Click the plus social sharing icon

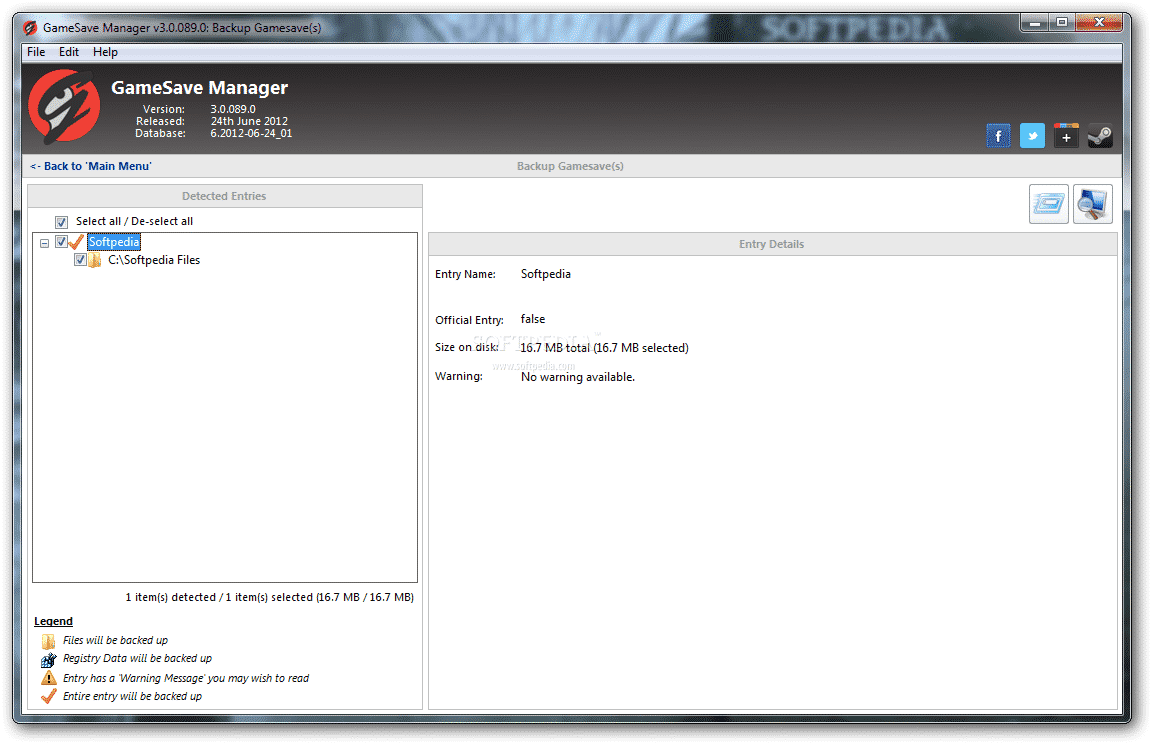[1066, 136]
